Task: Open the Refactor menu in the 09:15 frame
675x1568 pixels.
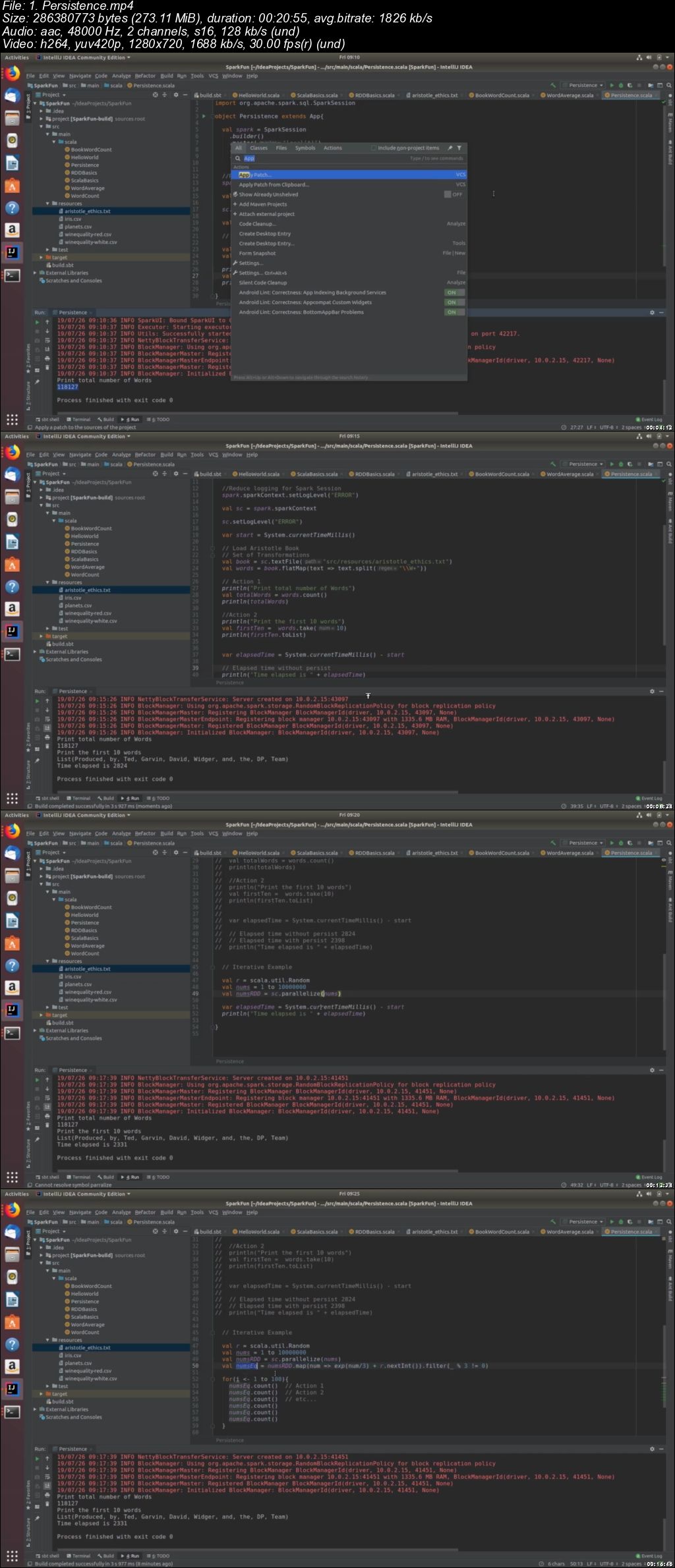Action: click(145, 455)
